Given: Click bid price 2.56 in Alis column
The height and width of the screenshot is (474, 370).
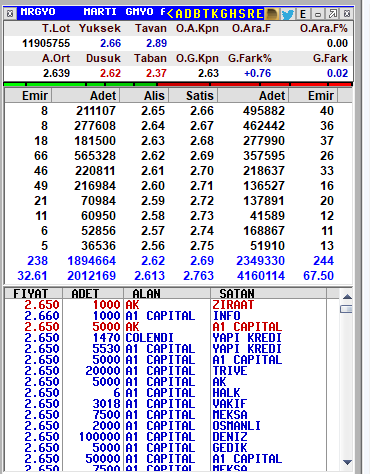Looking at the screenshot, I should coord(153,246).
